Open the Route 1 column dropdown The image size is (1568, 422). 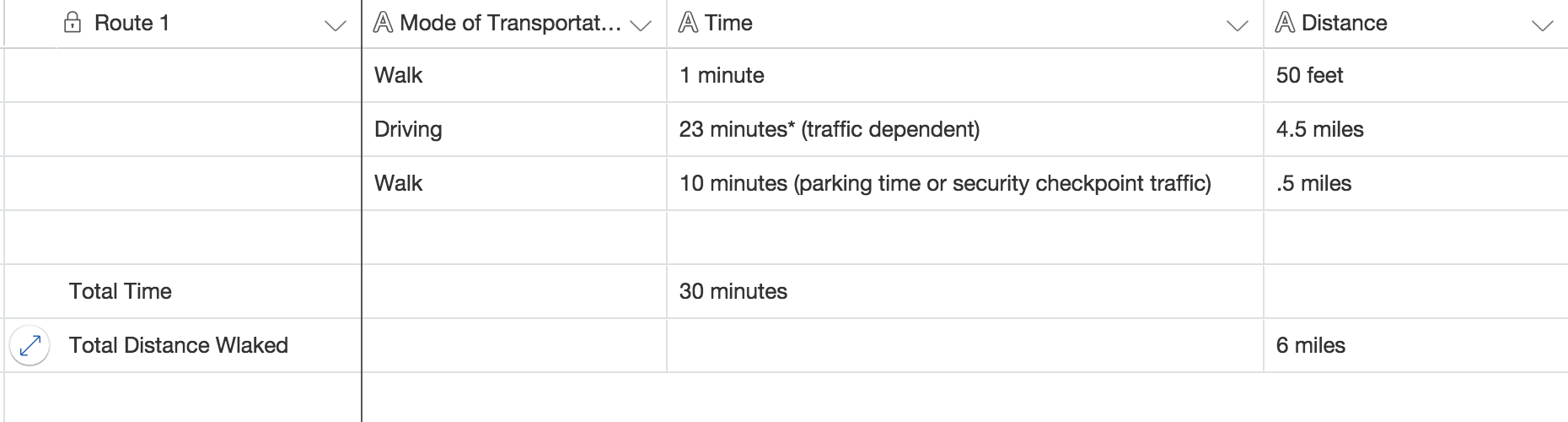pos(335,25)
